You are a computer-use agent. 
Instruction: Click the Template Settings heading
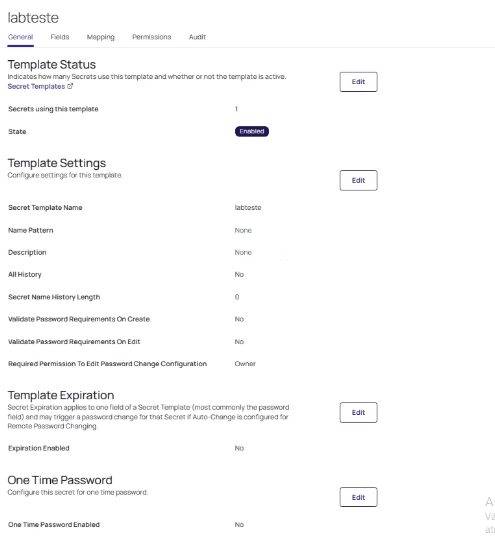click(57, 163)
